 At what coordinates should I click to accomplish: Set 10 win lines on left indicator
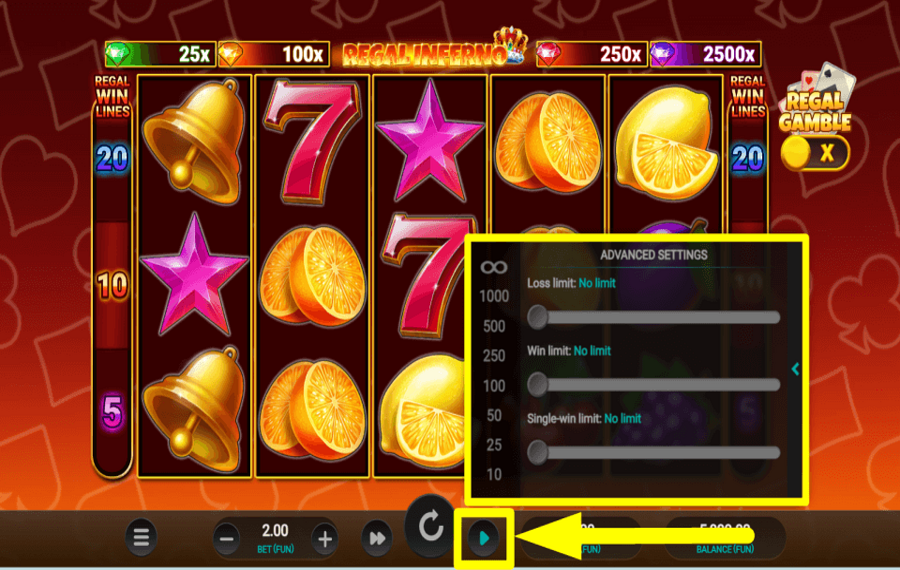(112, 285)
